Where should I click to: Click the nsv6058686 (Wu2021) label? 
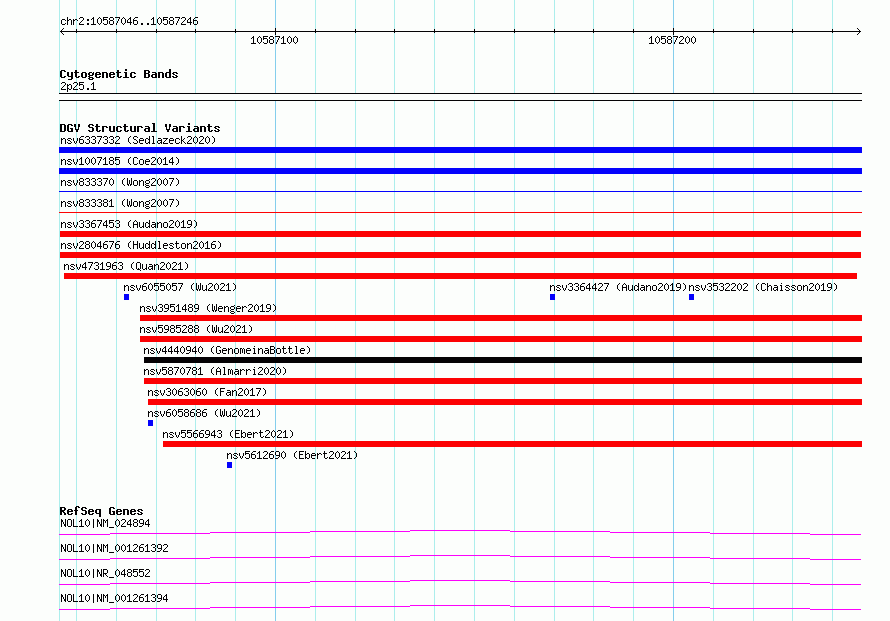tap(204, 413)
